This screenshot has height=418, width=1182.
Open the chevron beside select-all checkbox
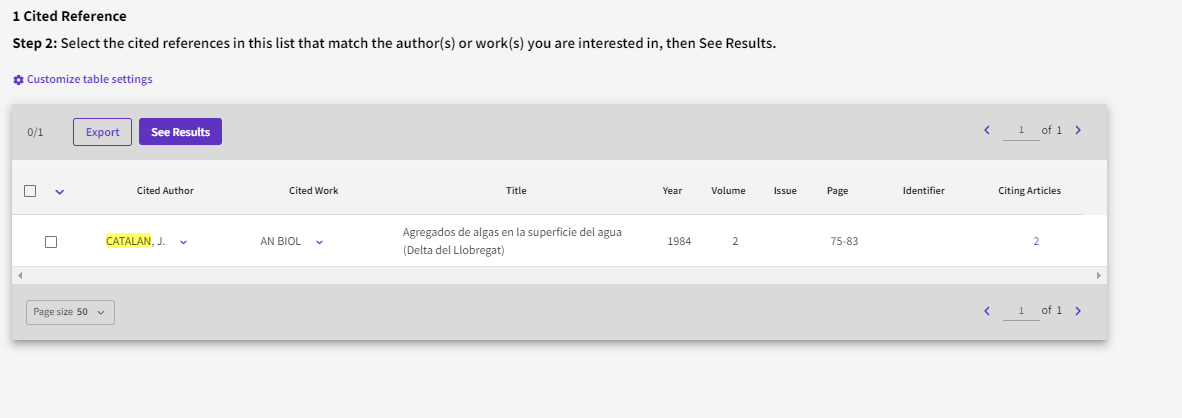pos(59,191)
